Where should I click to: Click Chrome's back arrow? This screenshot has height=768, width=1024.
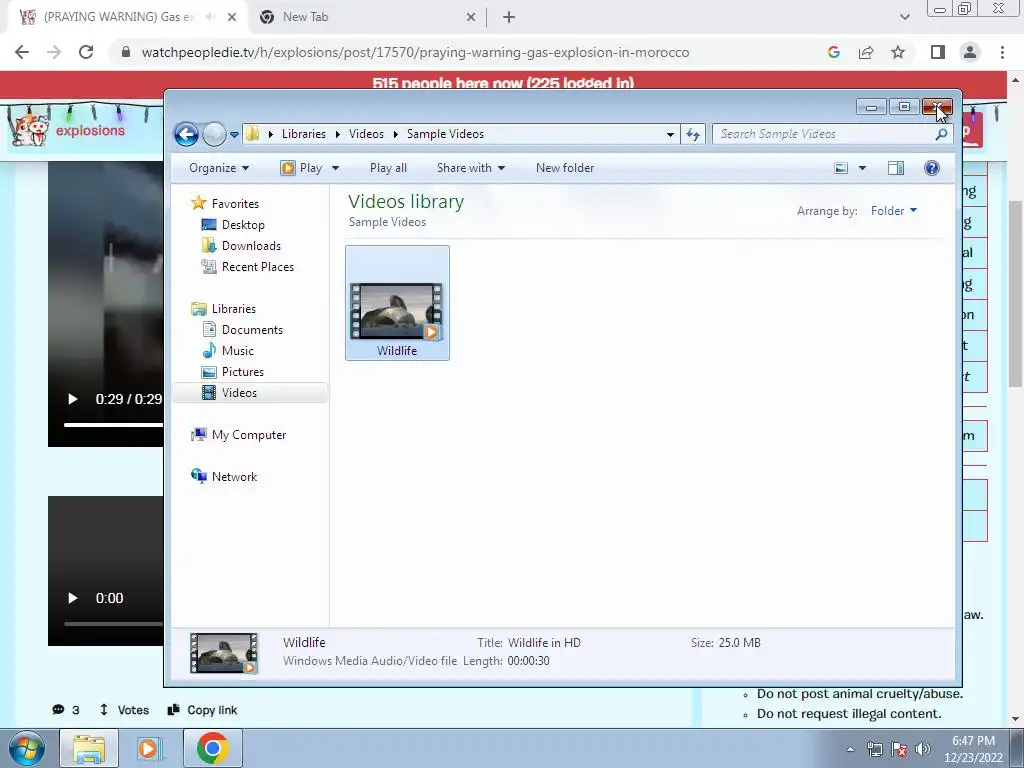22,52
